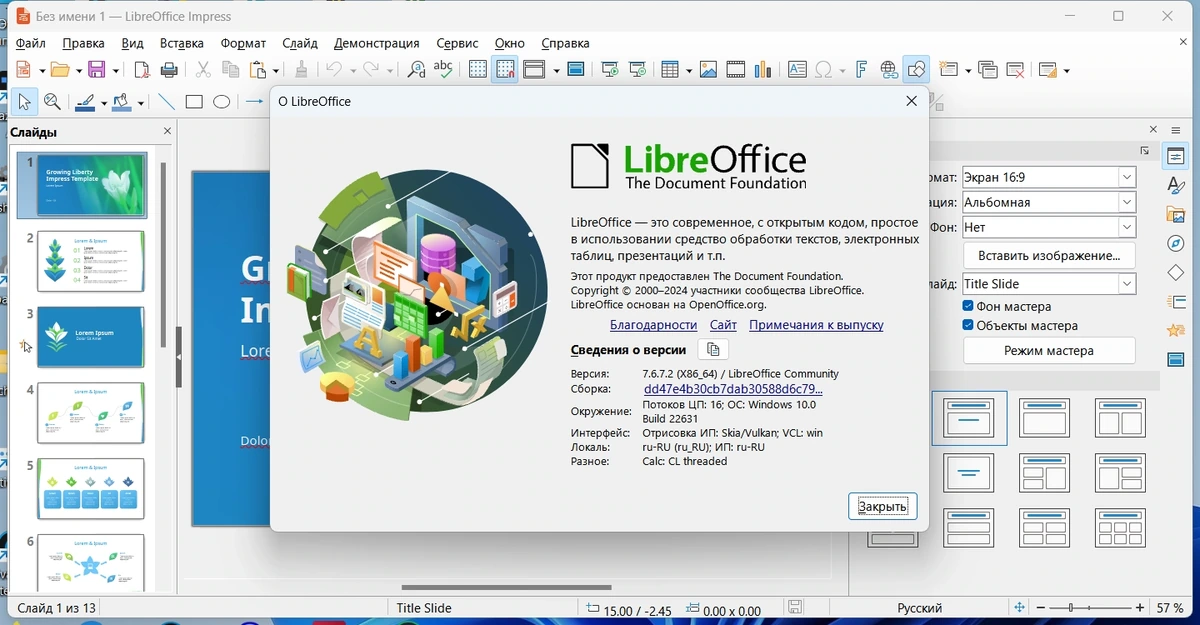This screenshot has height=625, width=1200.
Task: Open sidebar Properties deck icon
Action: tap(1176, 157)
